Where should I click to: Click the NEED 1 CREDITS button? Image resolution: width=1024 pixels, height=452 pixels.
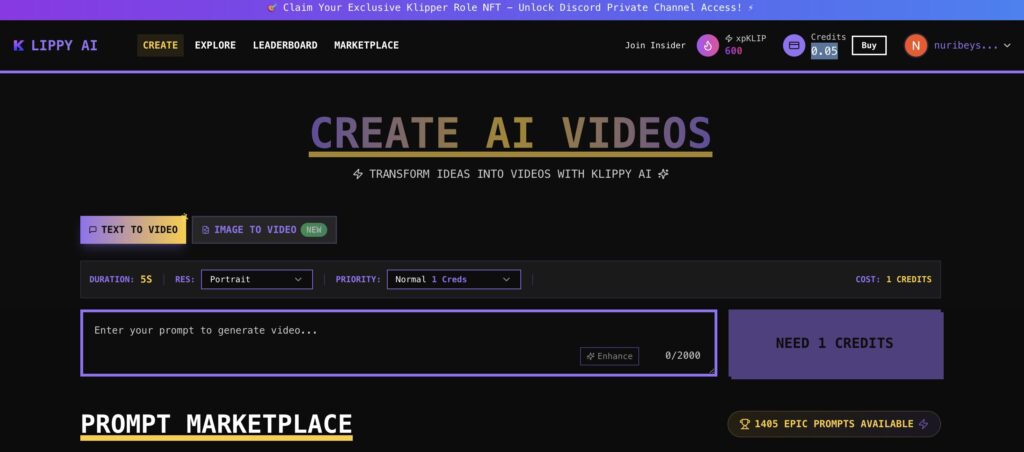tap(835, 344)
